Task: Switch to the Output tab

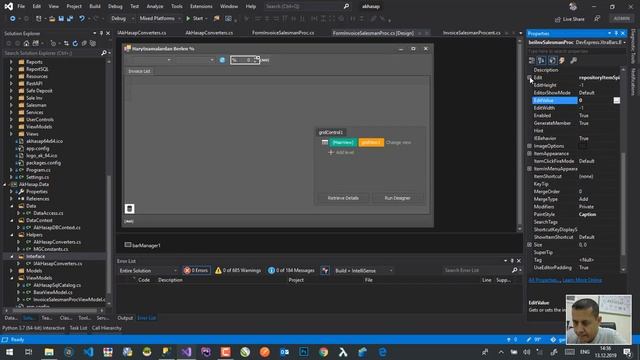Action: click(x=125, y=318)
